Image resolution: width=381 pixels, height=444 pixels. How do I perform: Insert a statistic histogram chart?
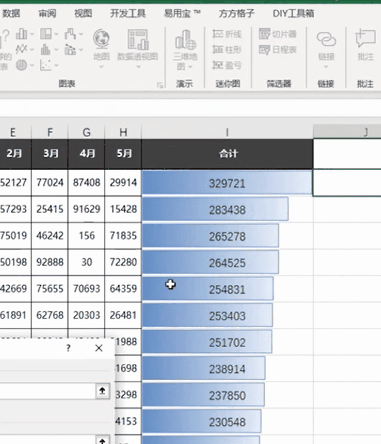(x=46, y=49)
